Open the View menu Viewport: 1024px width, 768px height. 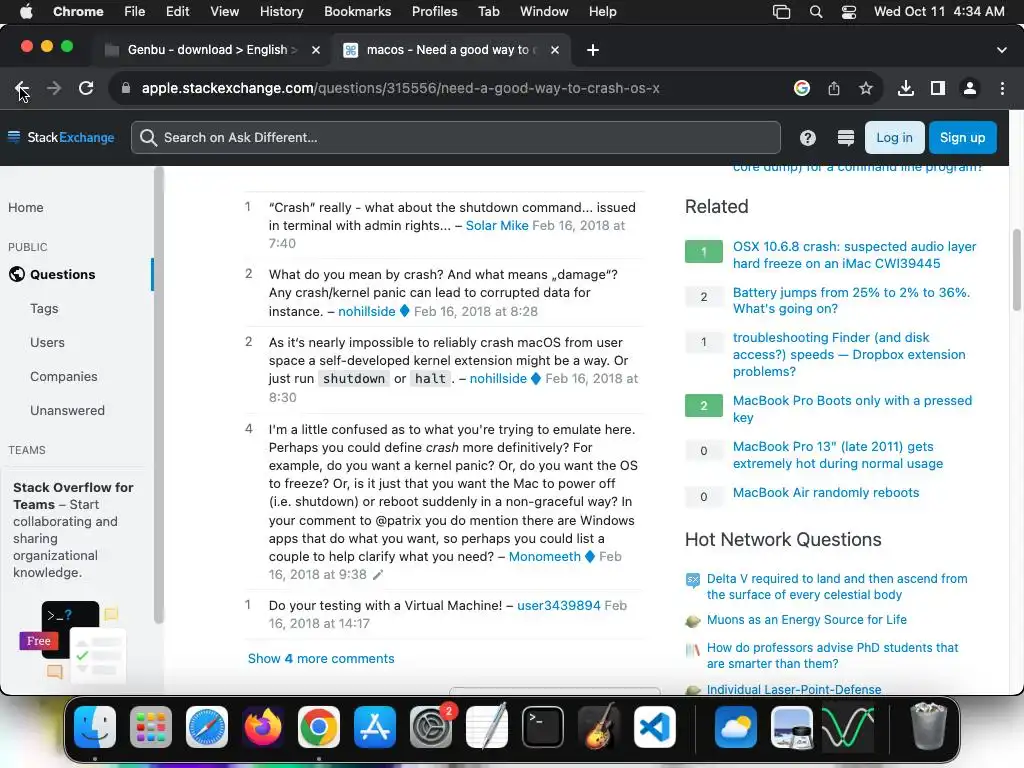point(224,12)
